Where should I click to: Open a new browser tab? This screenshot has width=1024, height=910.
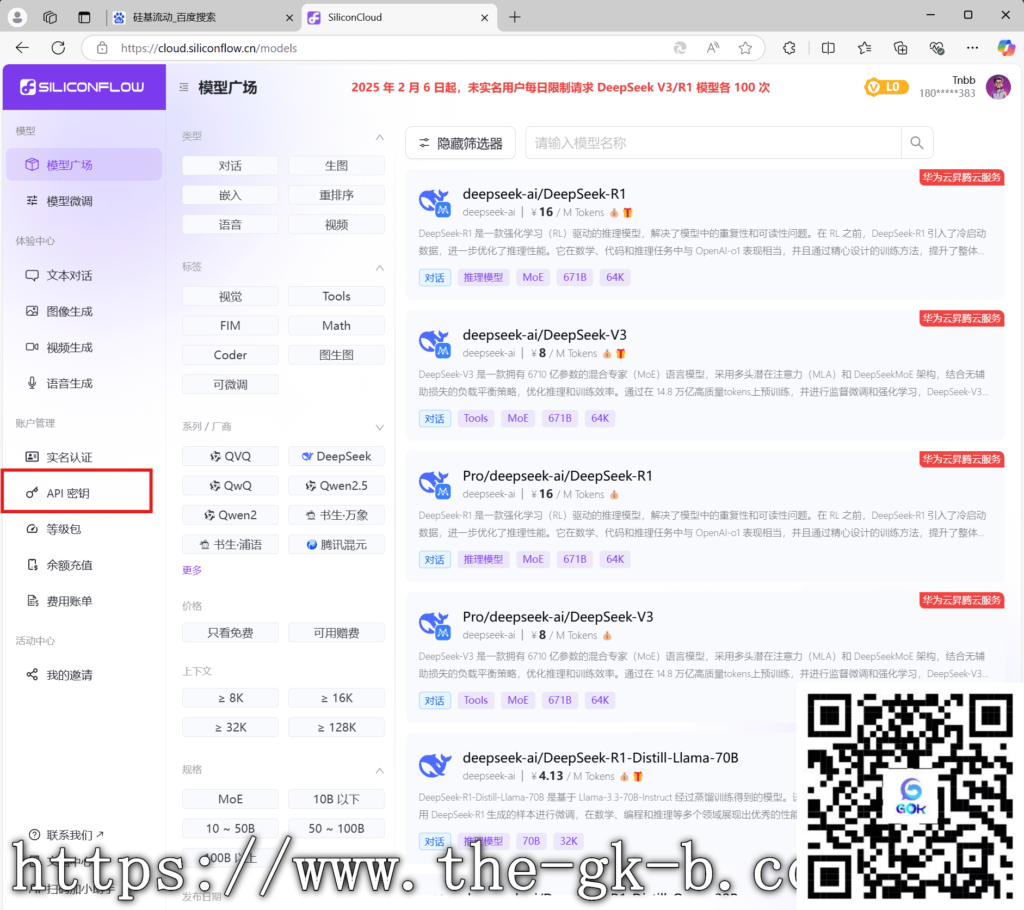515,17
